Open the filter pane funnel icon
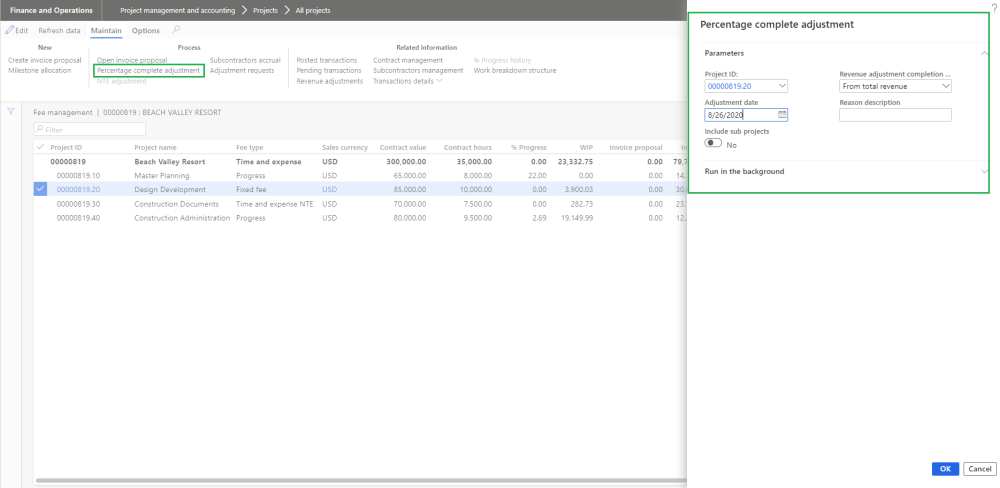Viewport: 1000px width, 488px height. [11, 111]
